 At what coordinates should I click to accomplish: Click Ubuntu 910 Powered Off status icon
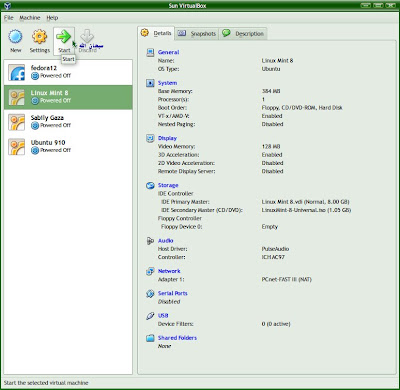(35, 151)
